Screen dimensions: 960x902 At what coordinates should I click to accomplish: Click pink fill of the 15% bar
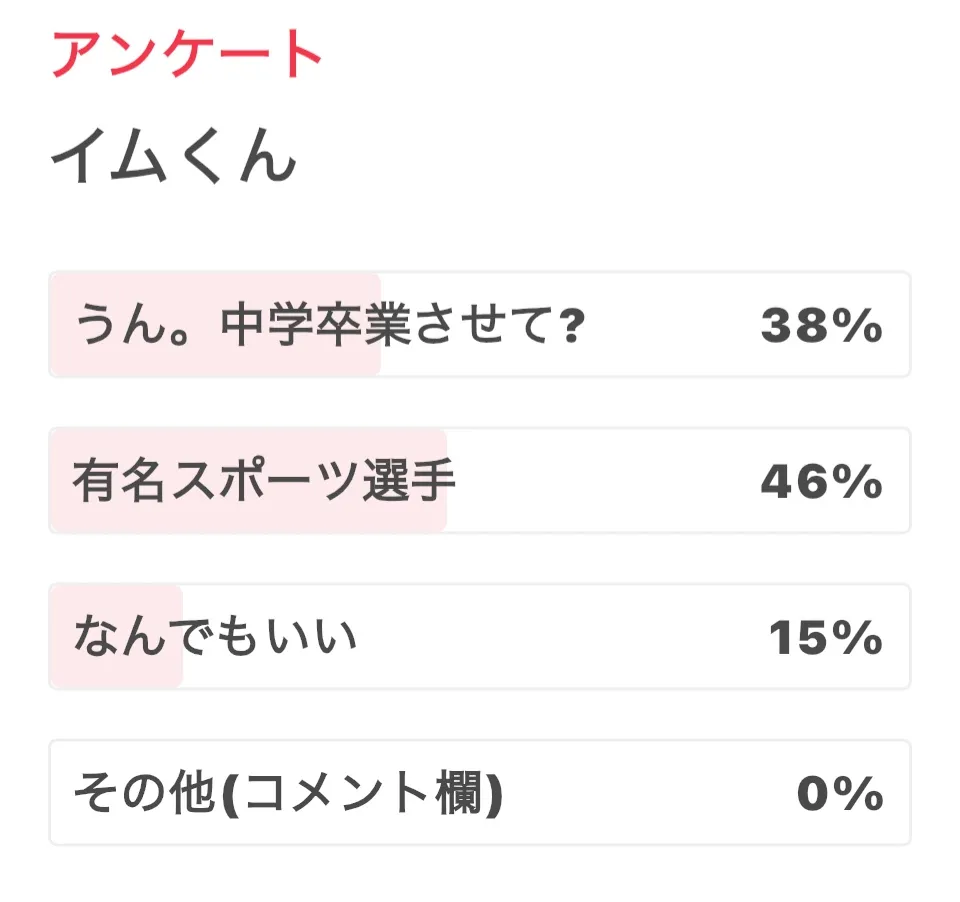(x=115, y=672)
